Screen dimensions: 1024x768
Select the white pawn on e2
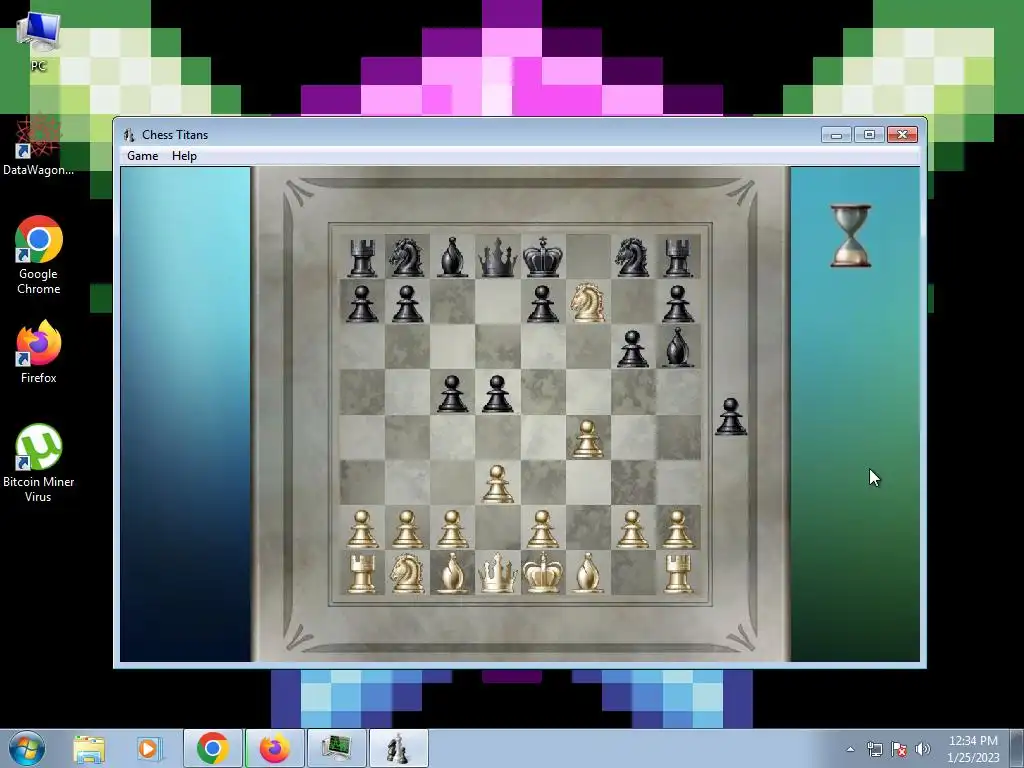click(x=543, y=528)
